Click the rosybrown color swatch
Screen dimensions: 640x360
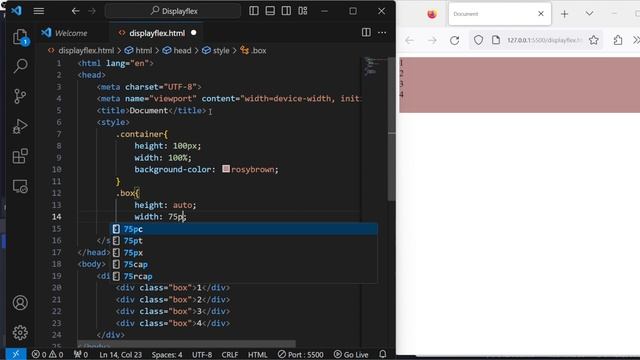click(226, 169)
